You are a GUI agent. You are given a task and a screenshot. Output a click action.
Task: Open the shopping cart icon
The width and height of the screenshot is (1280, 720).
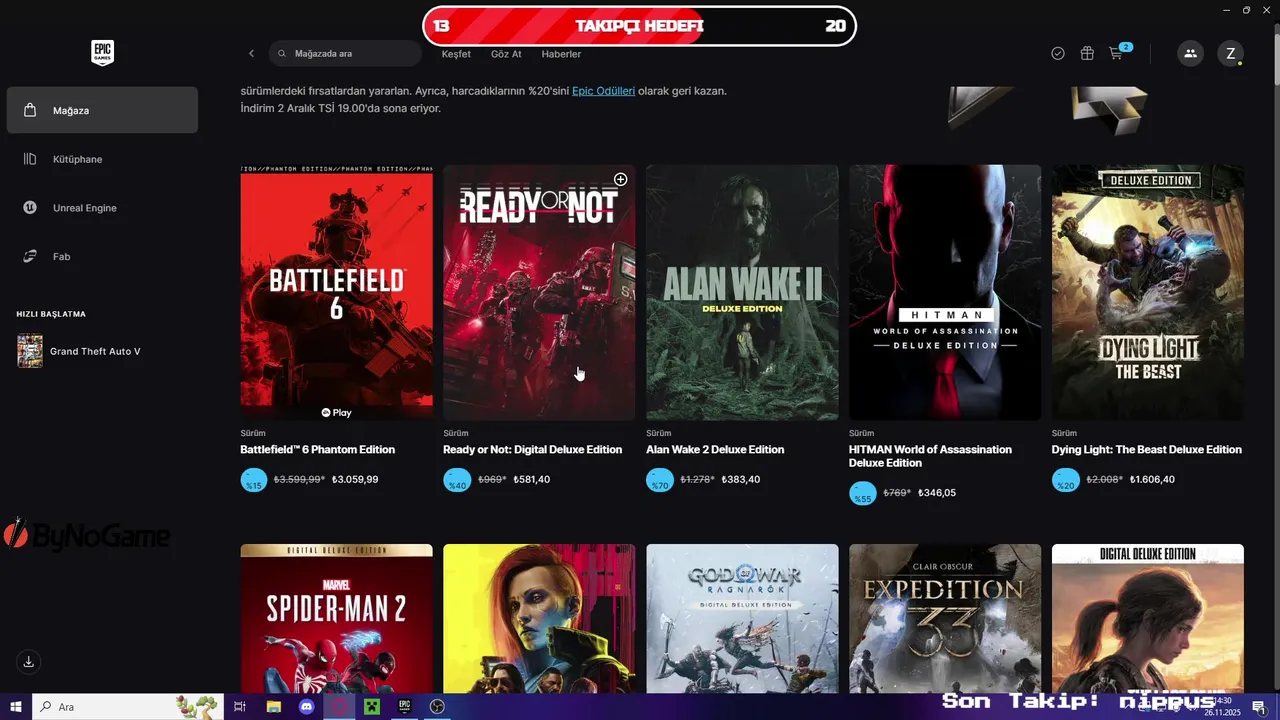[x=1118, y=52]
